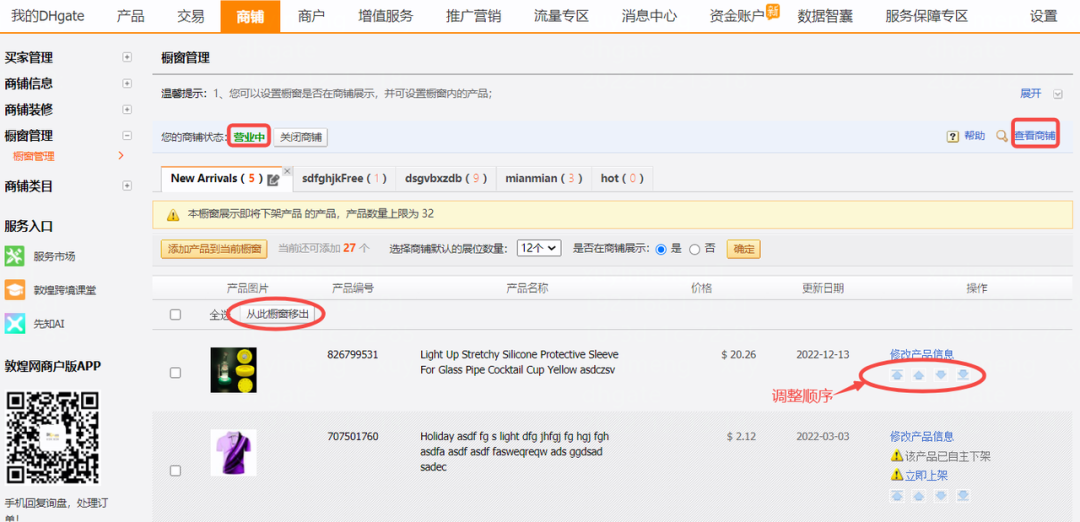Open the 设置 top menu
Screen dimensions: 1080x522
point(1043,17)
